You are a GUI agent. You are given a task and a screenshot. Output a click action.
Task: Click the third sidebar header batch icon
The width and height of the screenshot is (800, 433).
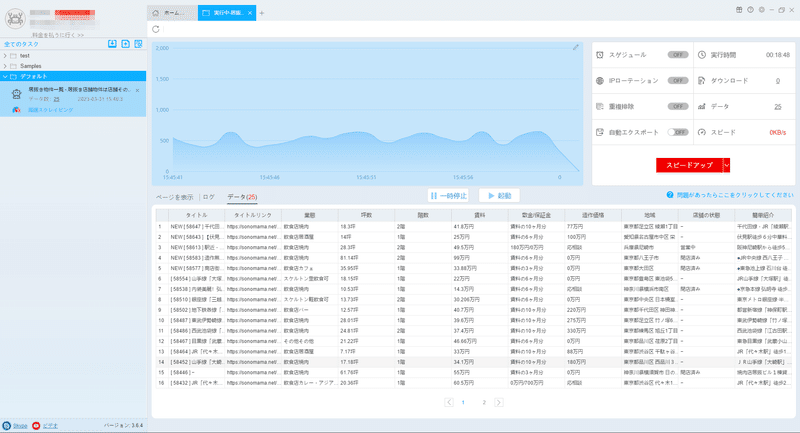(x=138, y=44)
